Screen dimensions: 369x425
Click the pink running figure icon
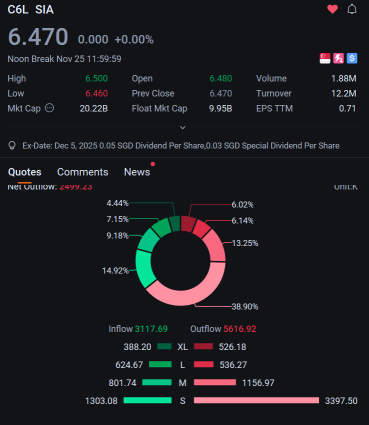(x=338, y=58)
